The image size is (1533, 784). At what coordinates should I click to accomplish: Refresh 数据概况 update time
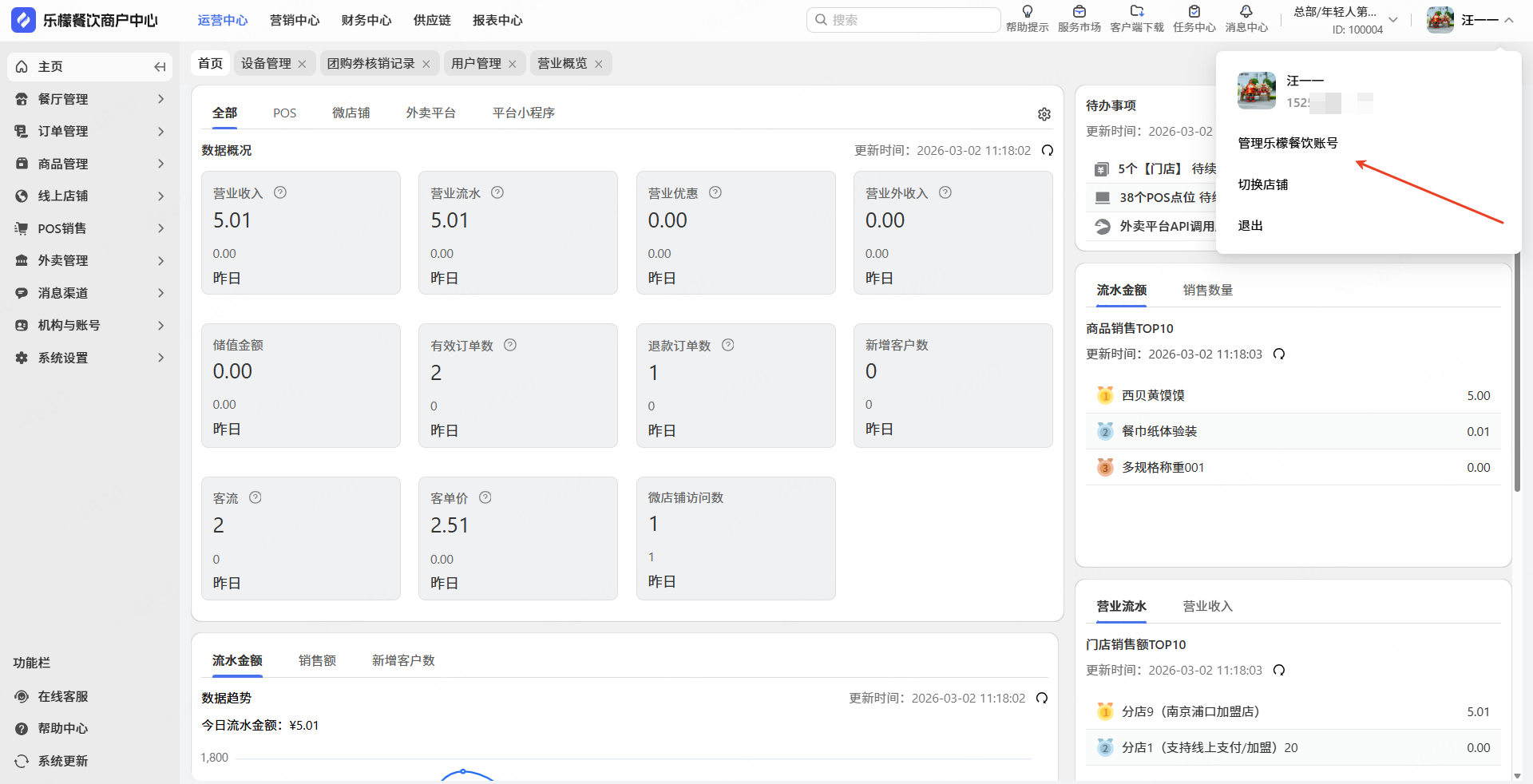[x=1048, y=150]
